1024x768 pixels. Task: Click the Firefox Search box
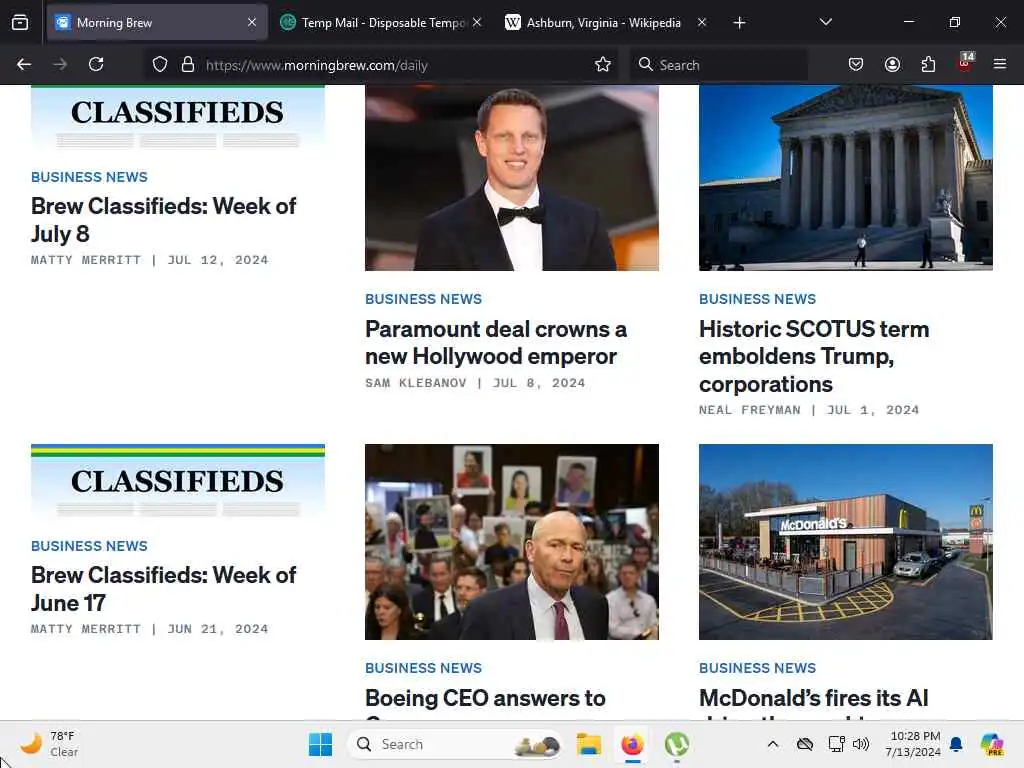[718, 65]
